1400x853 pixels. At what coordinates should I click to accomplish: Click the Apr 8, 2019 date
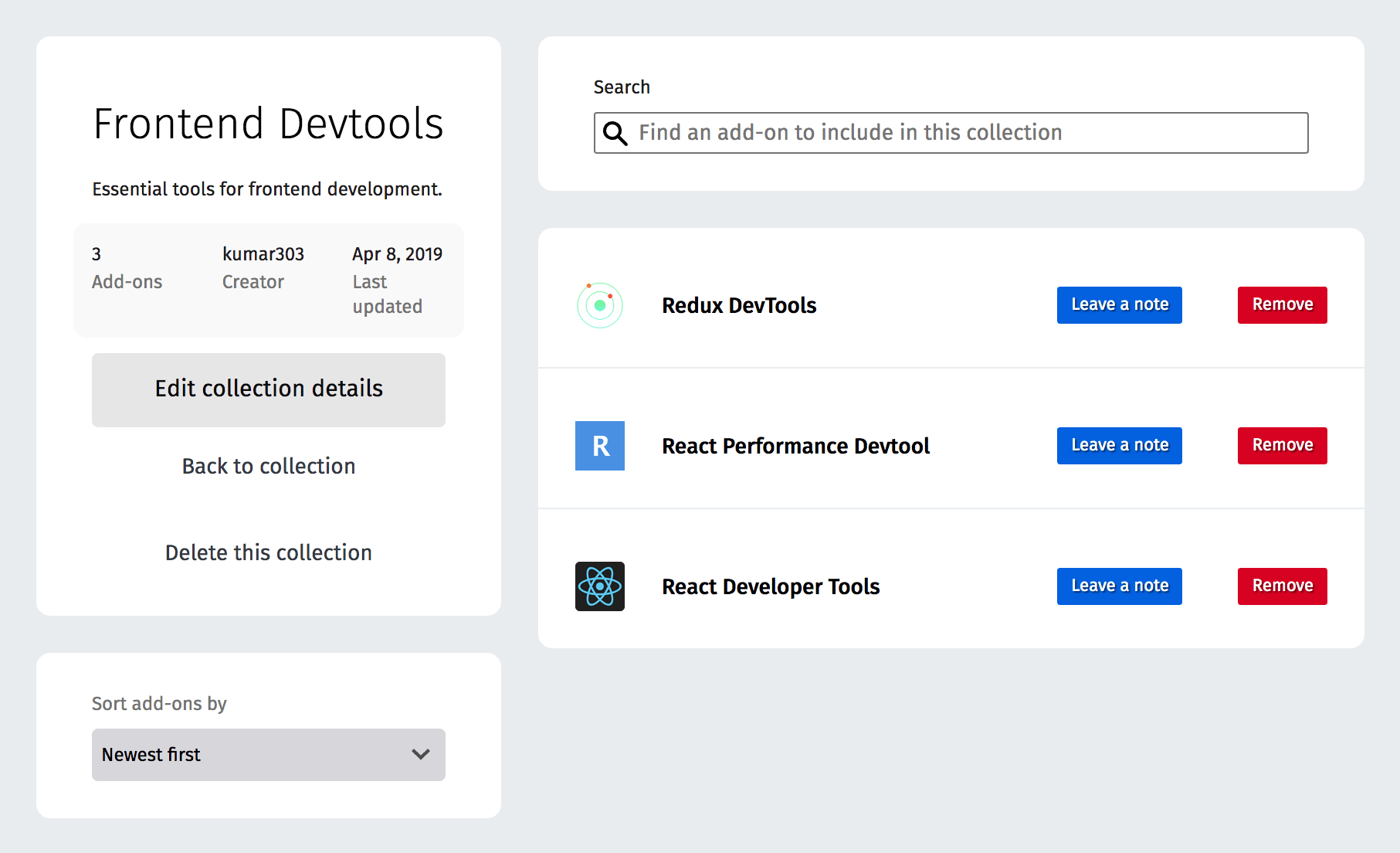398,254
